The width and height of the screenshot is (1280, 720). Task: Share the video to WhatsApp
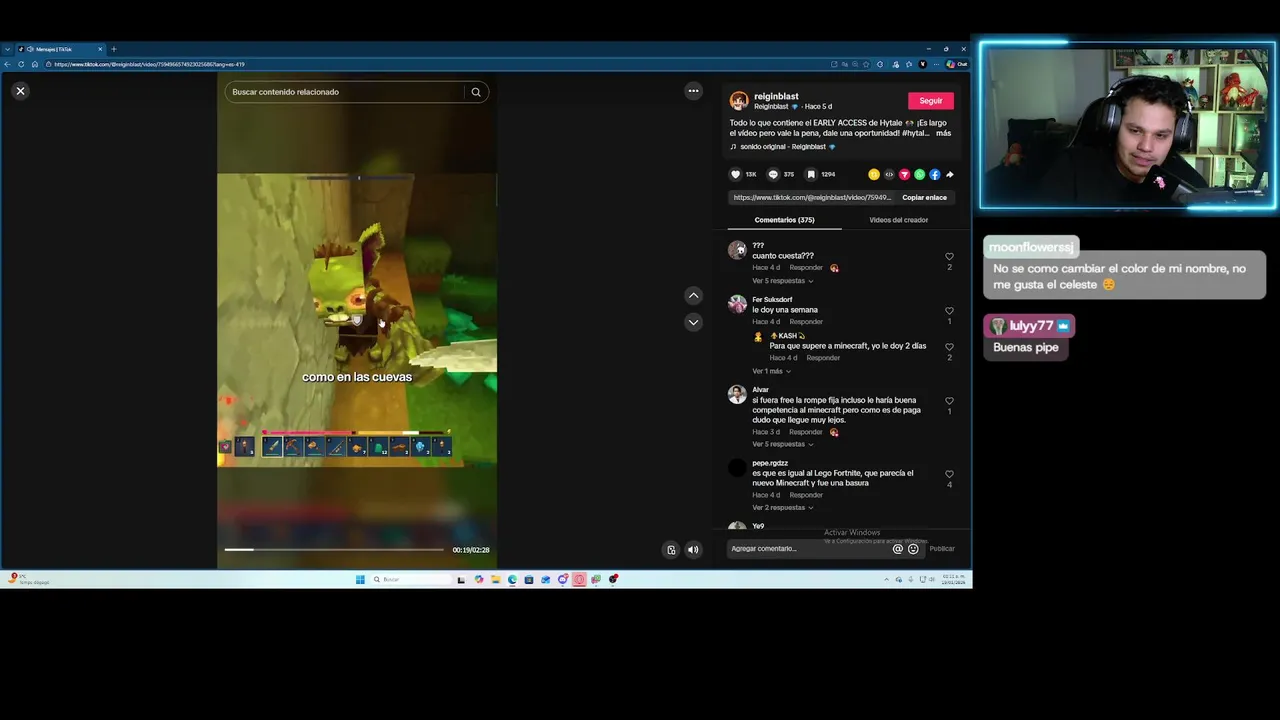919,174
